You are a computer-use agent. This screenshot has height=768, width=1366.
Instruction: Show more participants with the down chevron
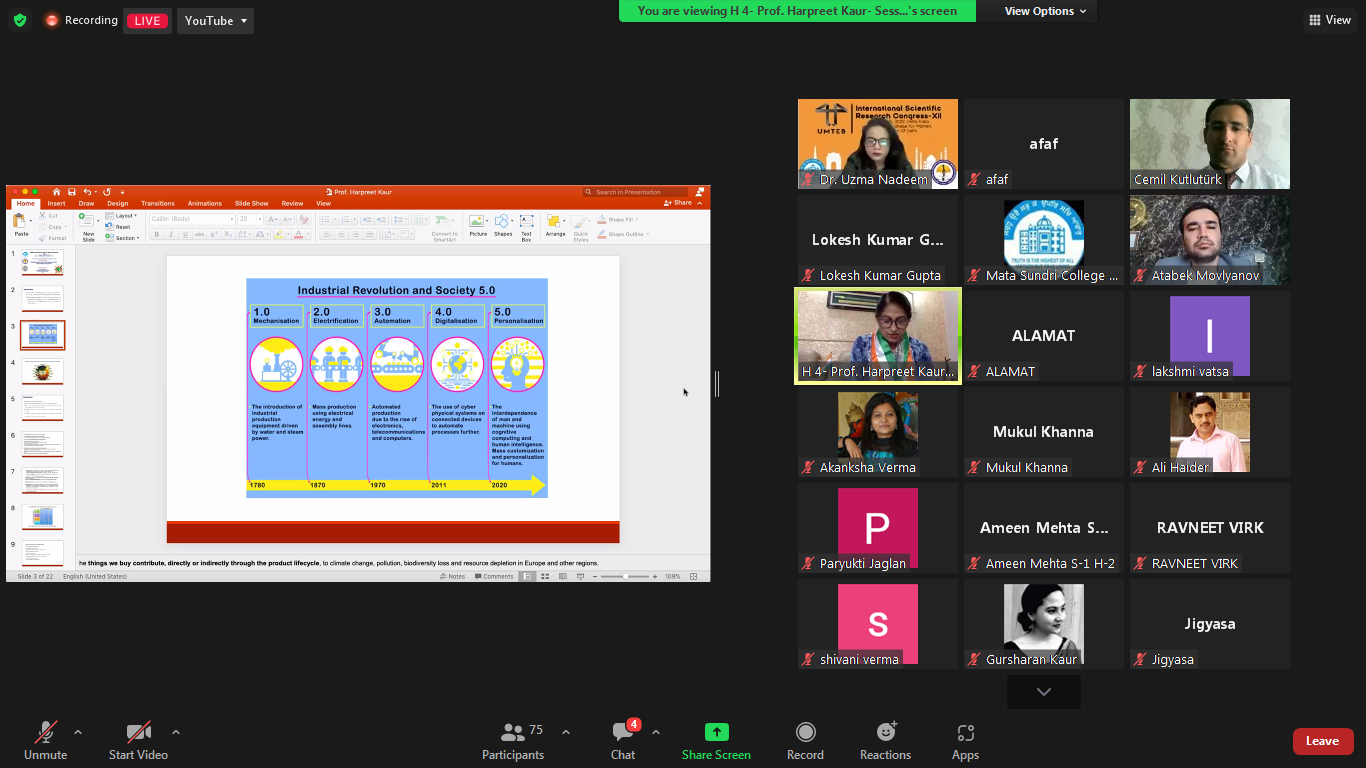click(1043, 692)
